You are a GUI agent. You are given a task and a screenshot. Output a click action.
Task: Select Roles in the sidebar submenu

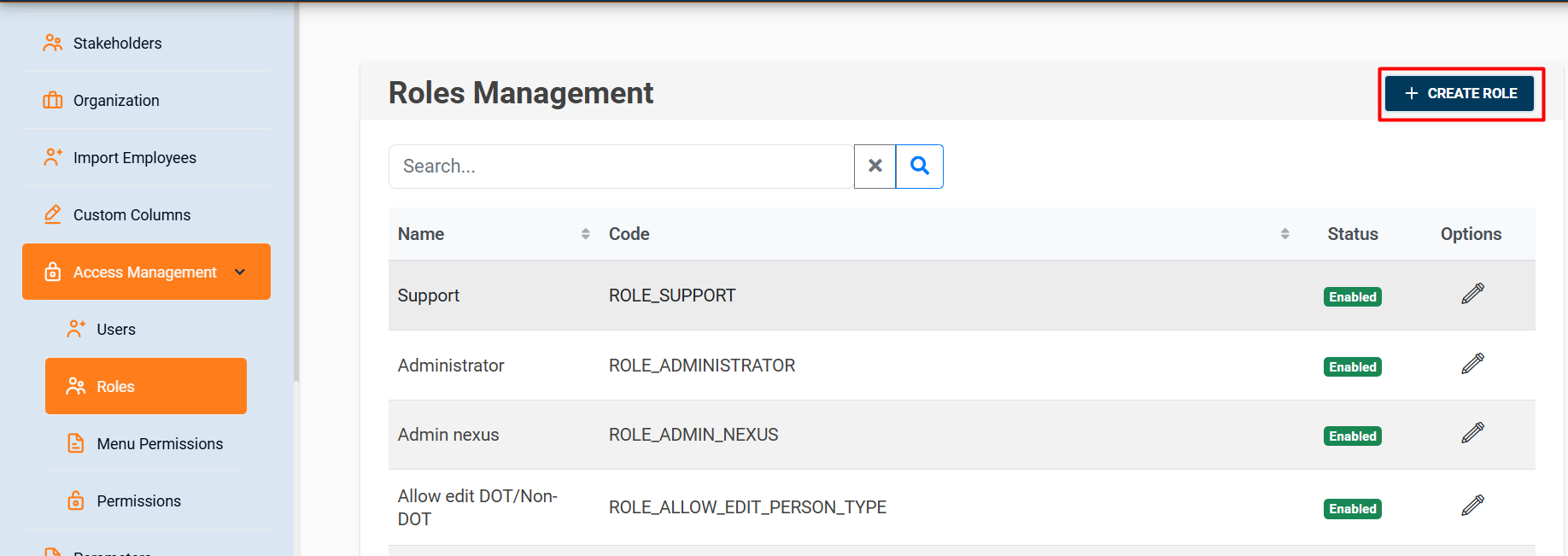click(x=116, y=386)
